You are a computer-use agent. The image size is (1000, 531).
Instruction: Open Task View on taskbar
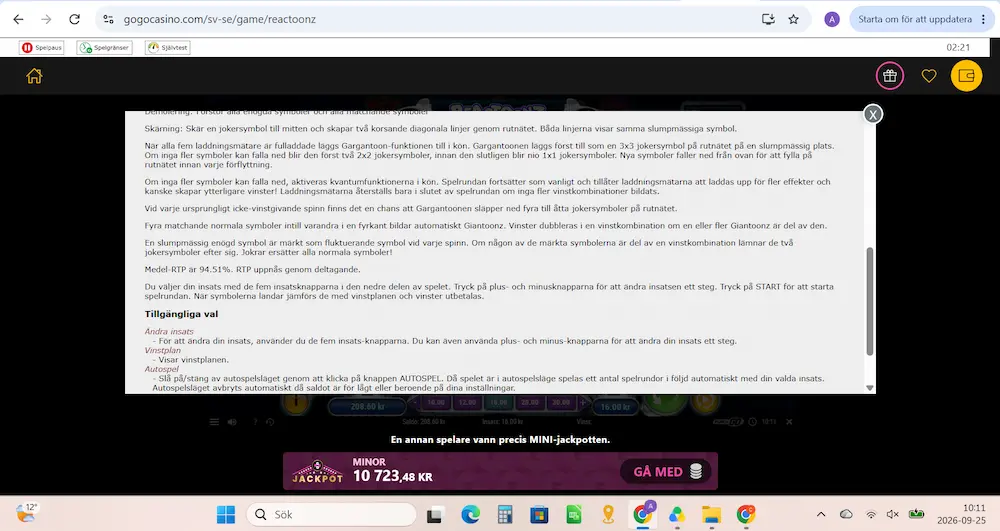point(436,514)
